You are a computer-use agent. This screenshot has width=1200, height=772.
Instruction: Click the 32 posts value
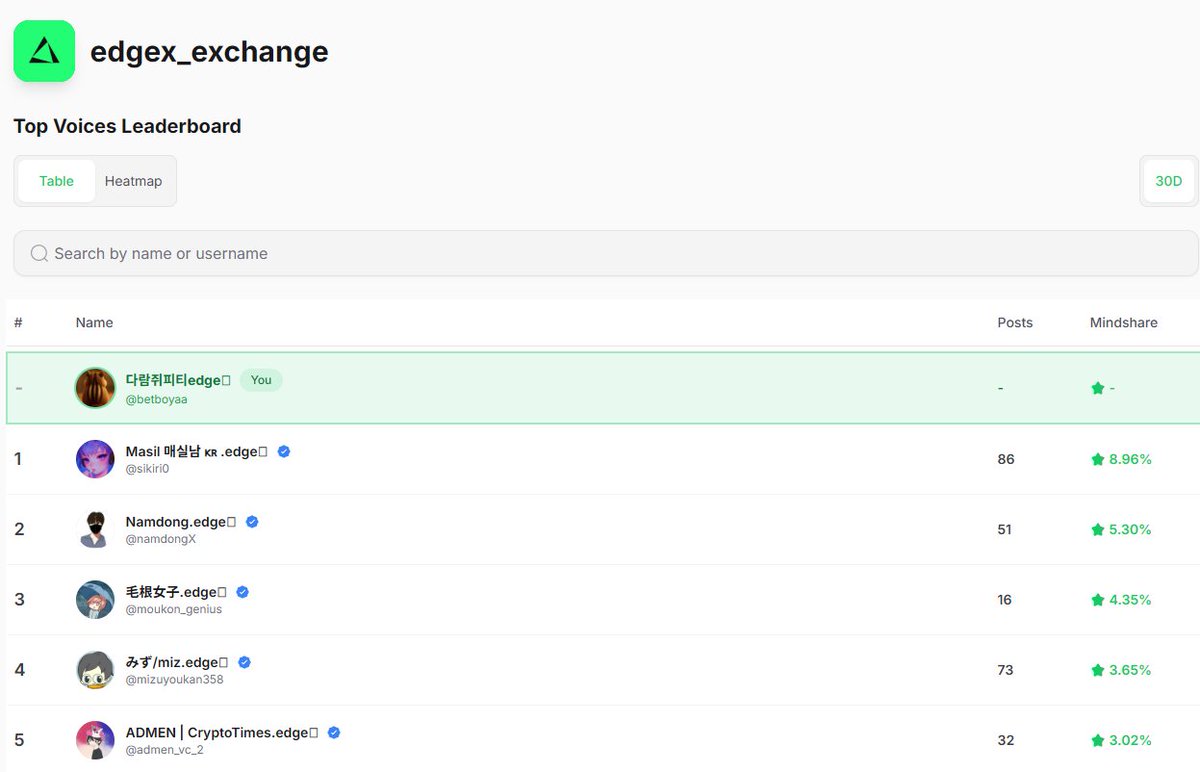point(1006,740)
